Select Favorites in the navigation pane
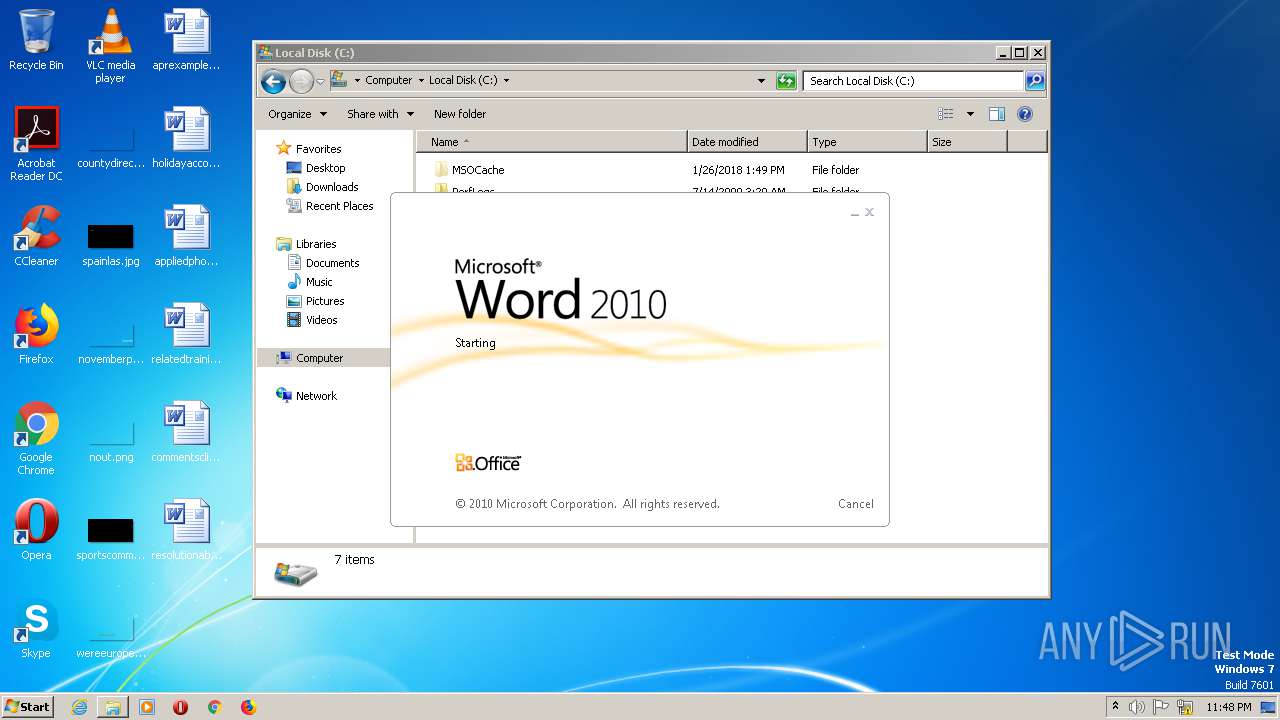The image size is (1280, 720). pos(318,149)
